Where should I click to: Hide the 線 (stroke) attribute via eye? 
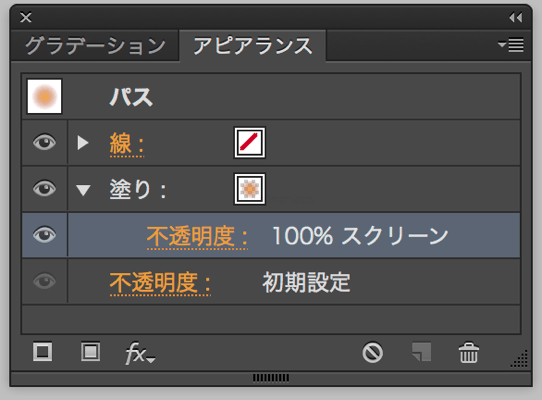pyautogui.click(x=44, y=142)
